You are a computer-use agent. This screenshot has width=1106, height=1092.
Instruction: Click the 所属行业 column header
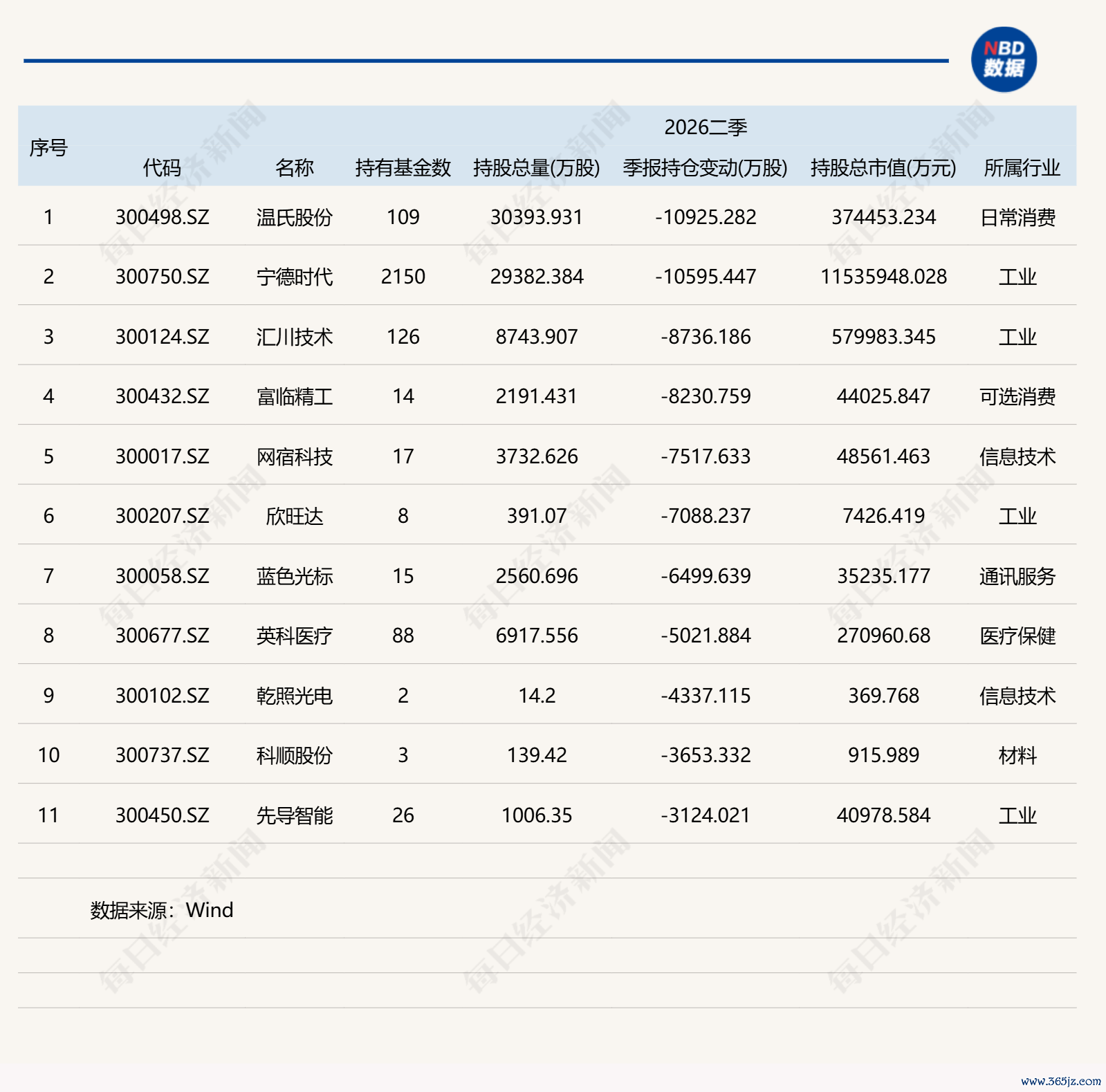pos(1022,167)
